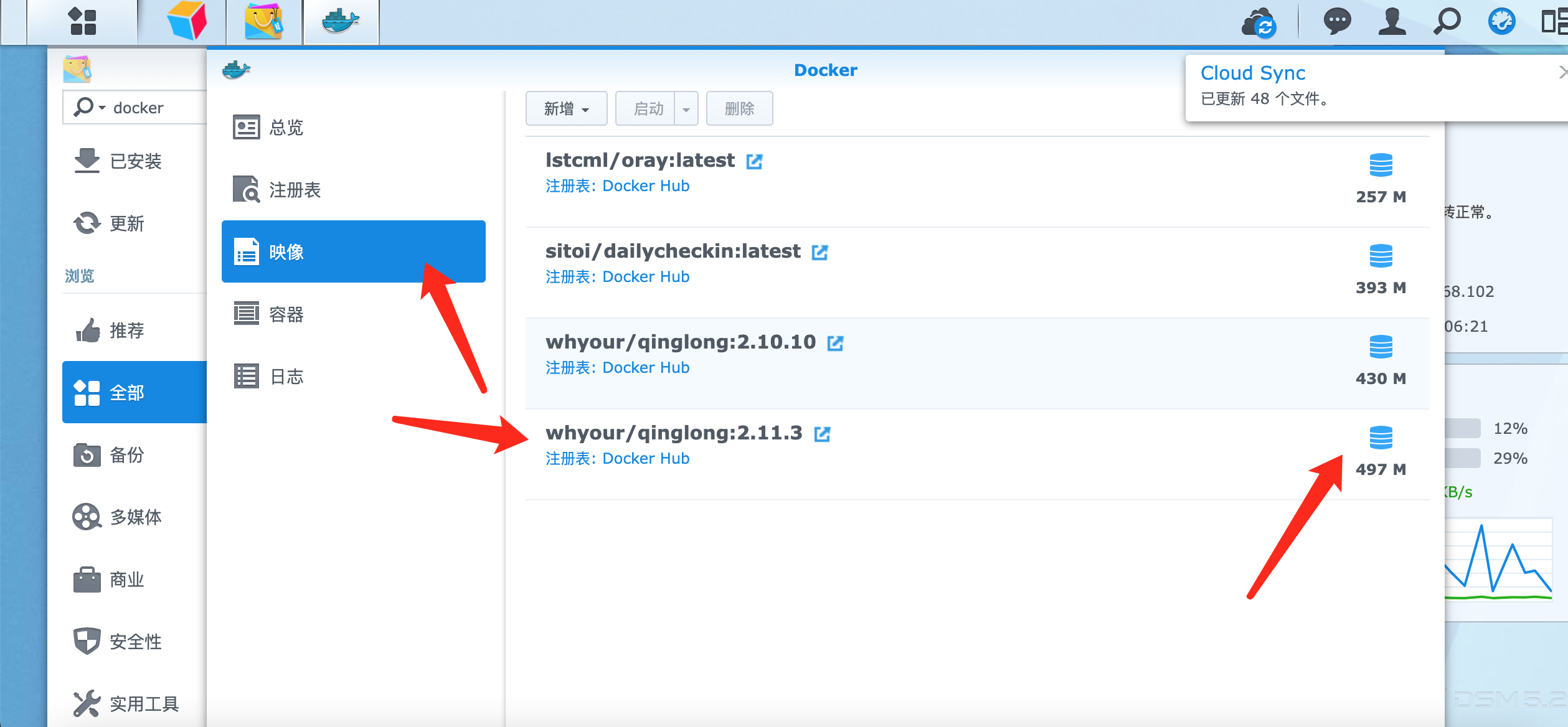
Task: Expand the arrow beside 启动 button
Action: (x=686, y=109)
